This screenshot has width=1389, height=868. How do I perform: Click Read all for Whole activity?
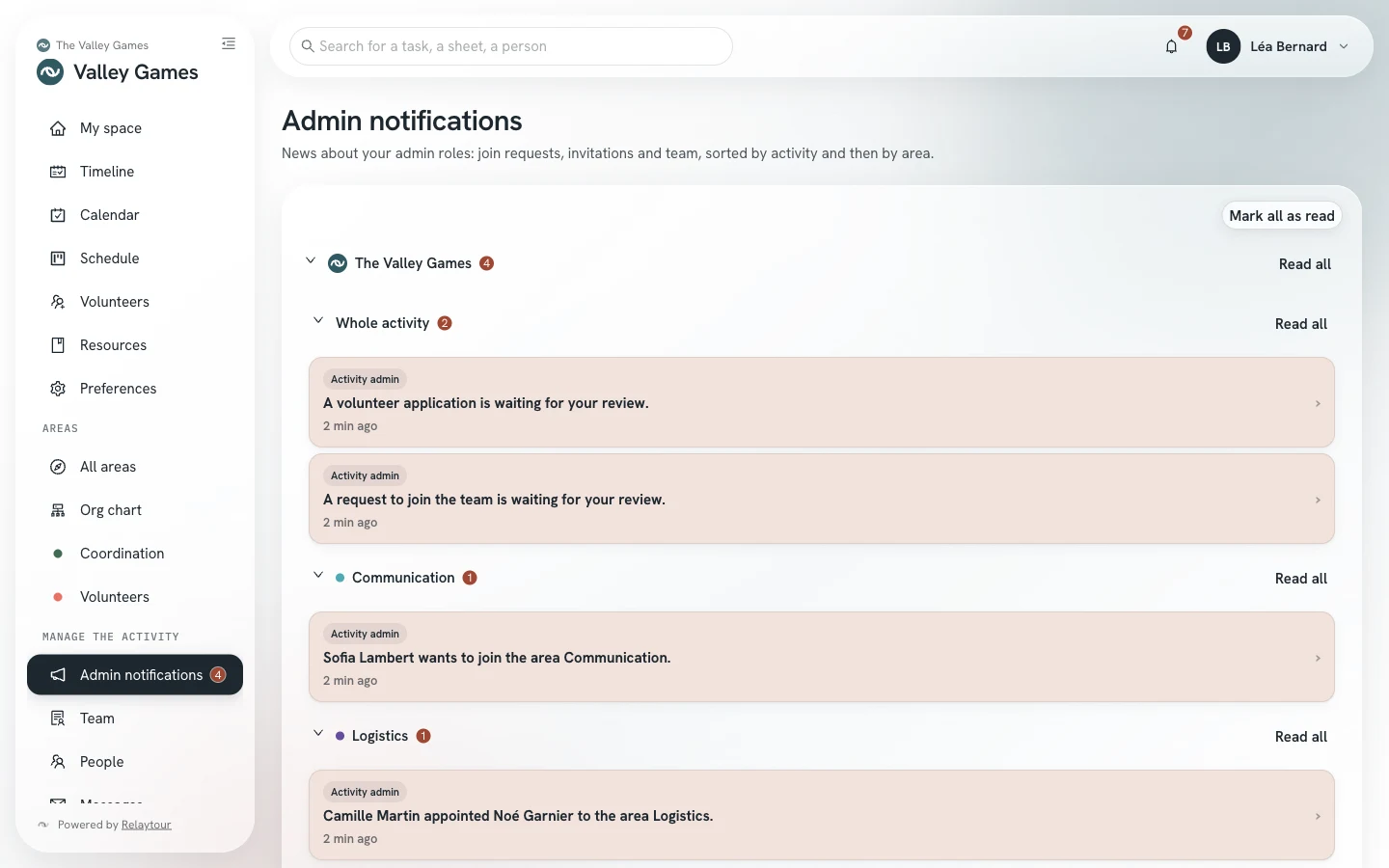coord(1301,324)
